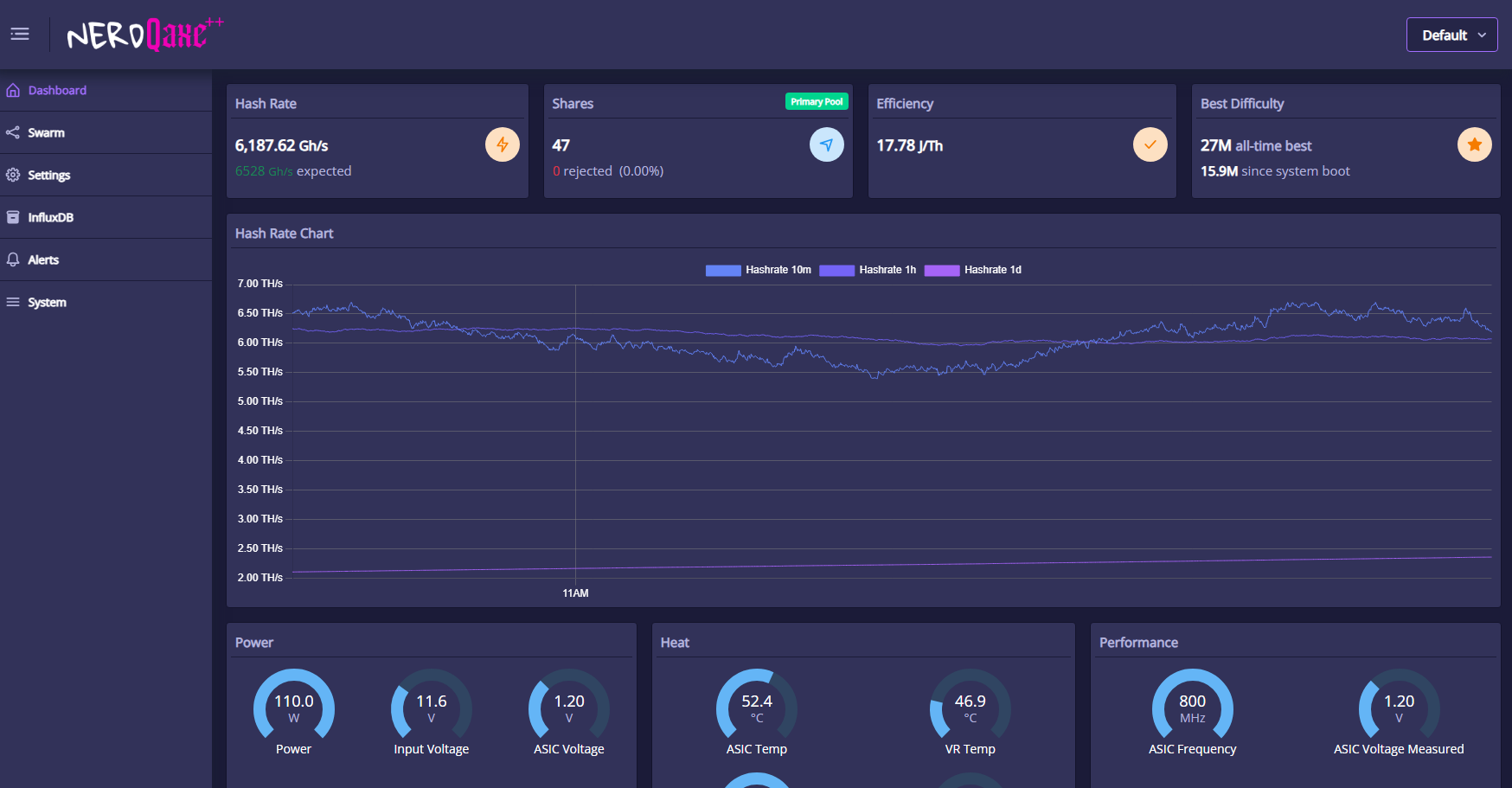
Task: Click the NerdQaxe++ logo
Action: point(144,35)
